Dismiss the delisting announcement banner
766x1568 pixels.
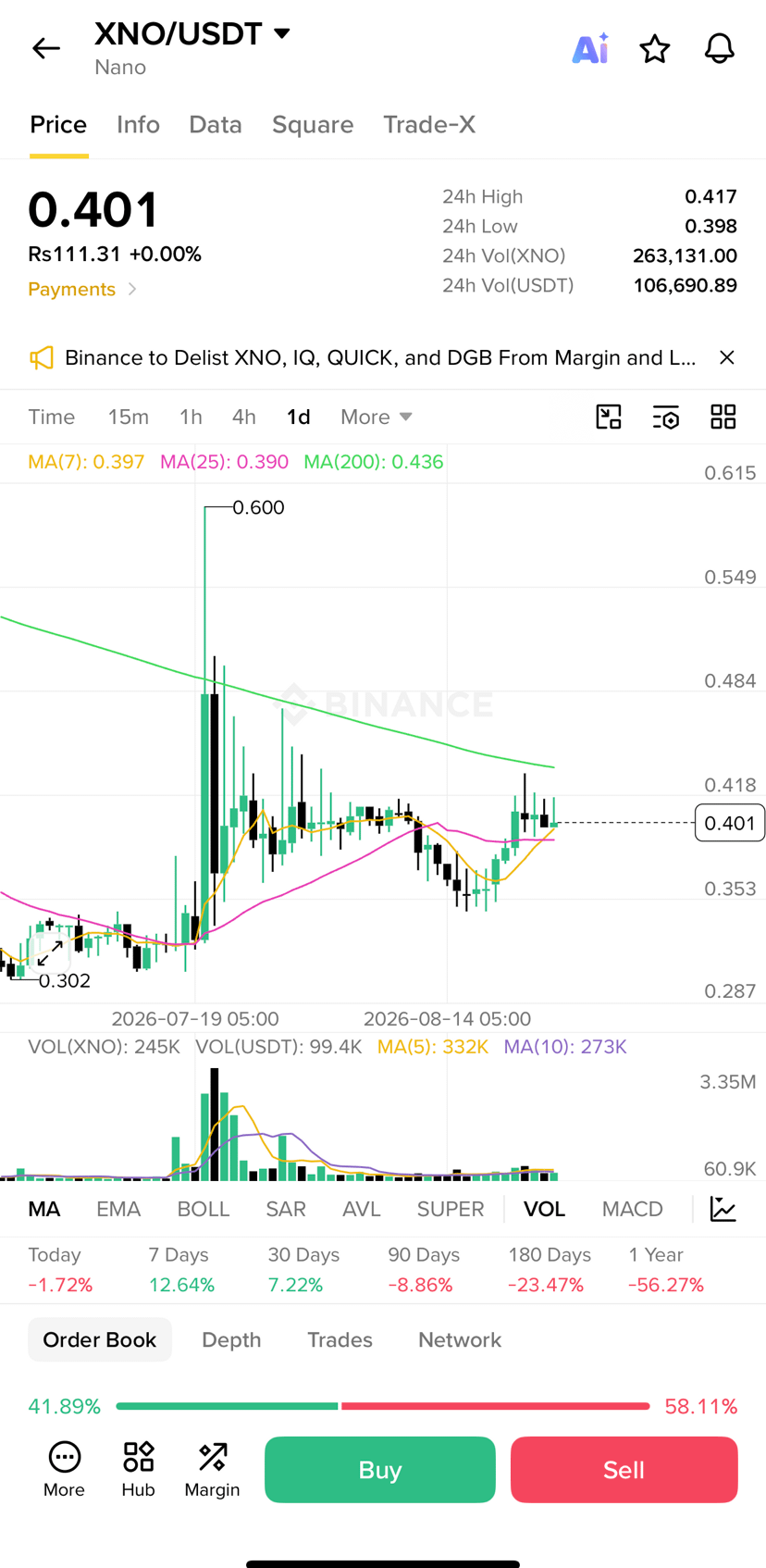coord(727,357)
